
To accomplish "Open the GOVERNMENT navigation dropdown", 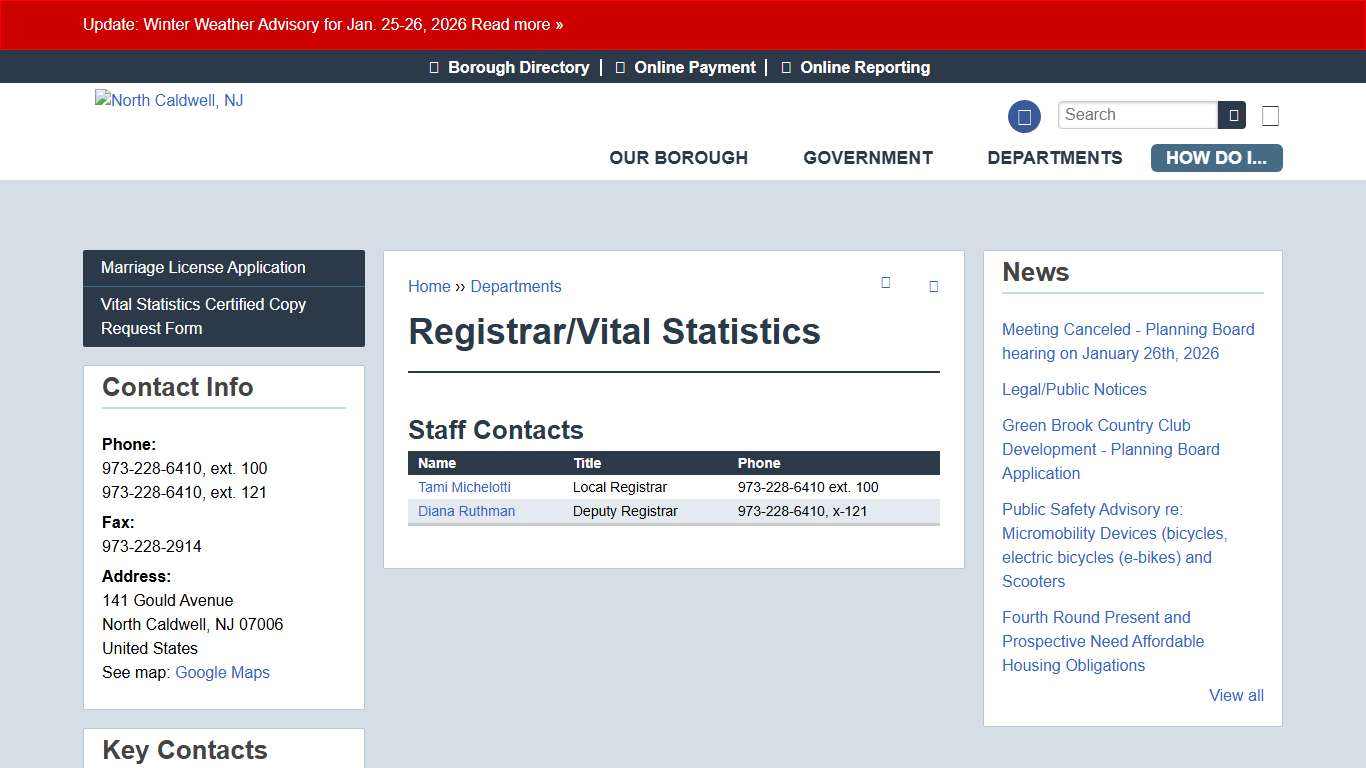I will tap(867, 158).
